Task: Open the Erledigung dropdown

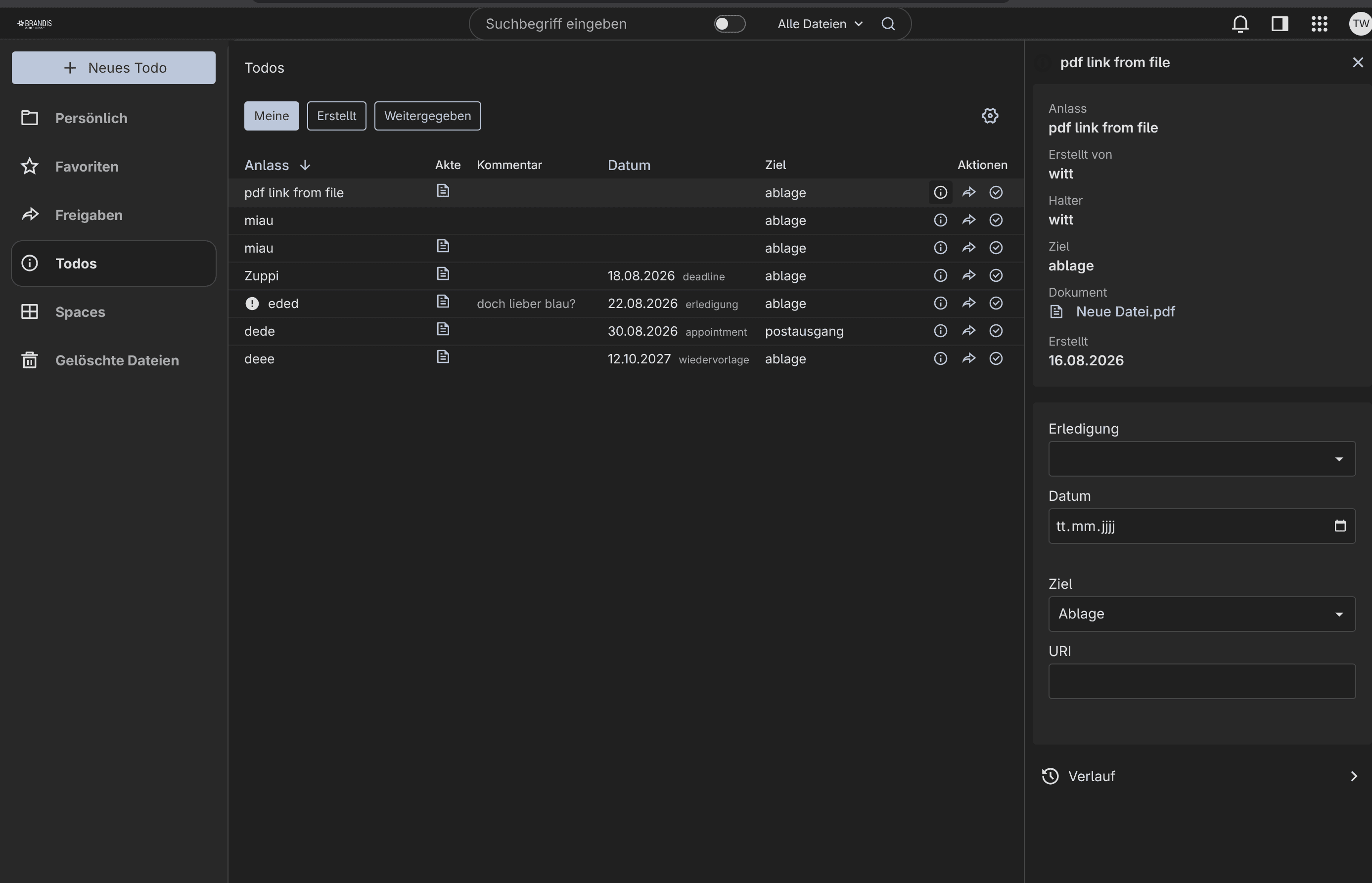Action: point(1202,459)
